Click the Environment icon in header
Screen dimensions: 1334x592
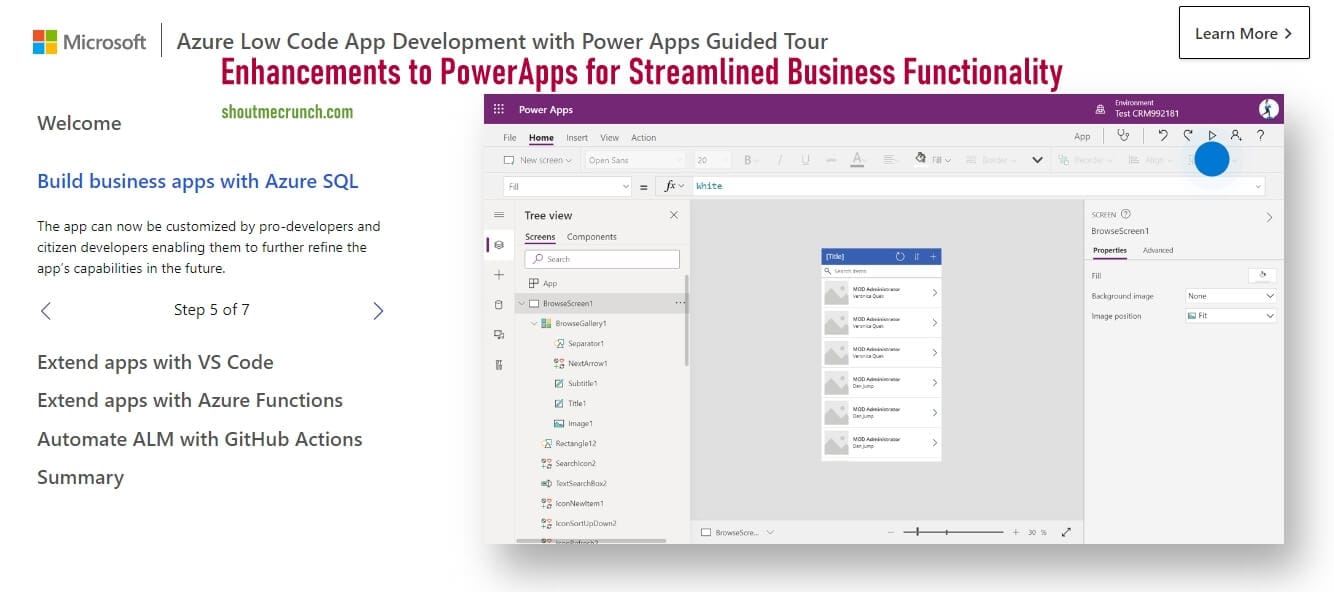tap(1100, 110)
